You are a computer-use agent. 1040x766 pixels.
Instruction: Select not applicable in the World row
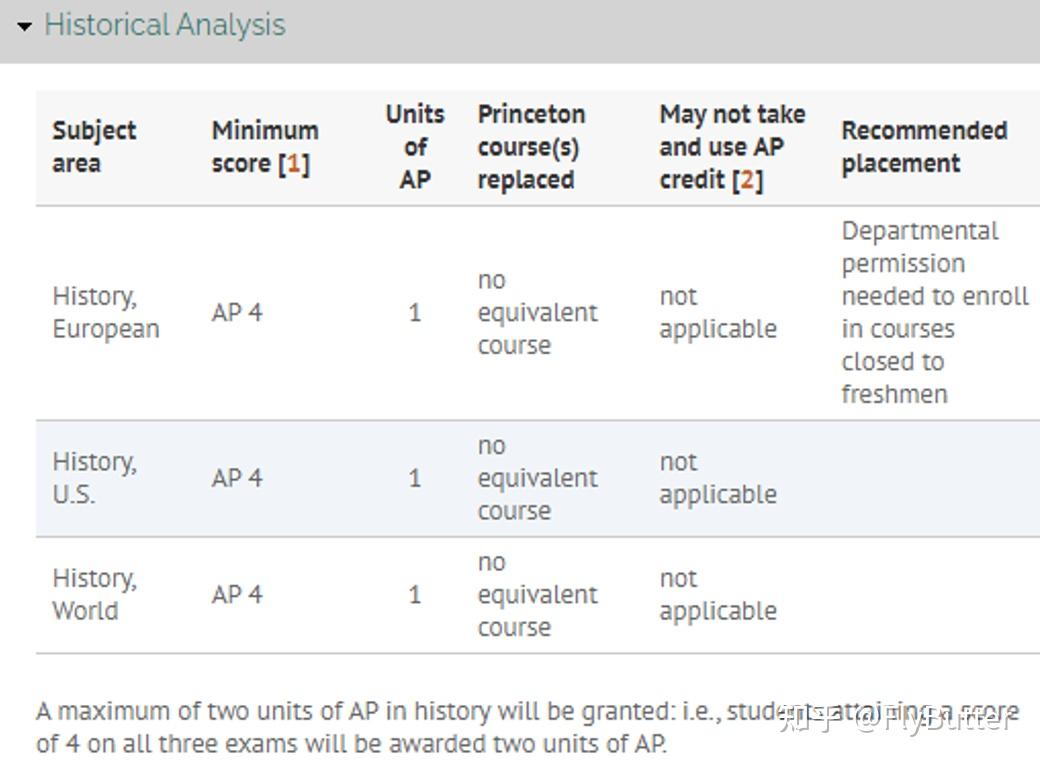717,594
